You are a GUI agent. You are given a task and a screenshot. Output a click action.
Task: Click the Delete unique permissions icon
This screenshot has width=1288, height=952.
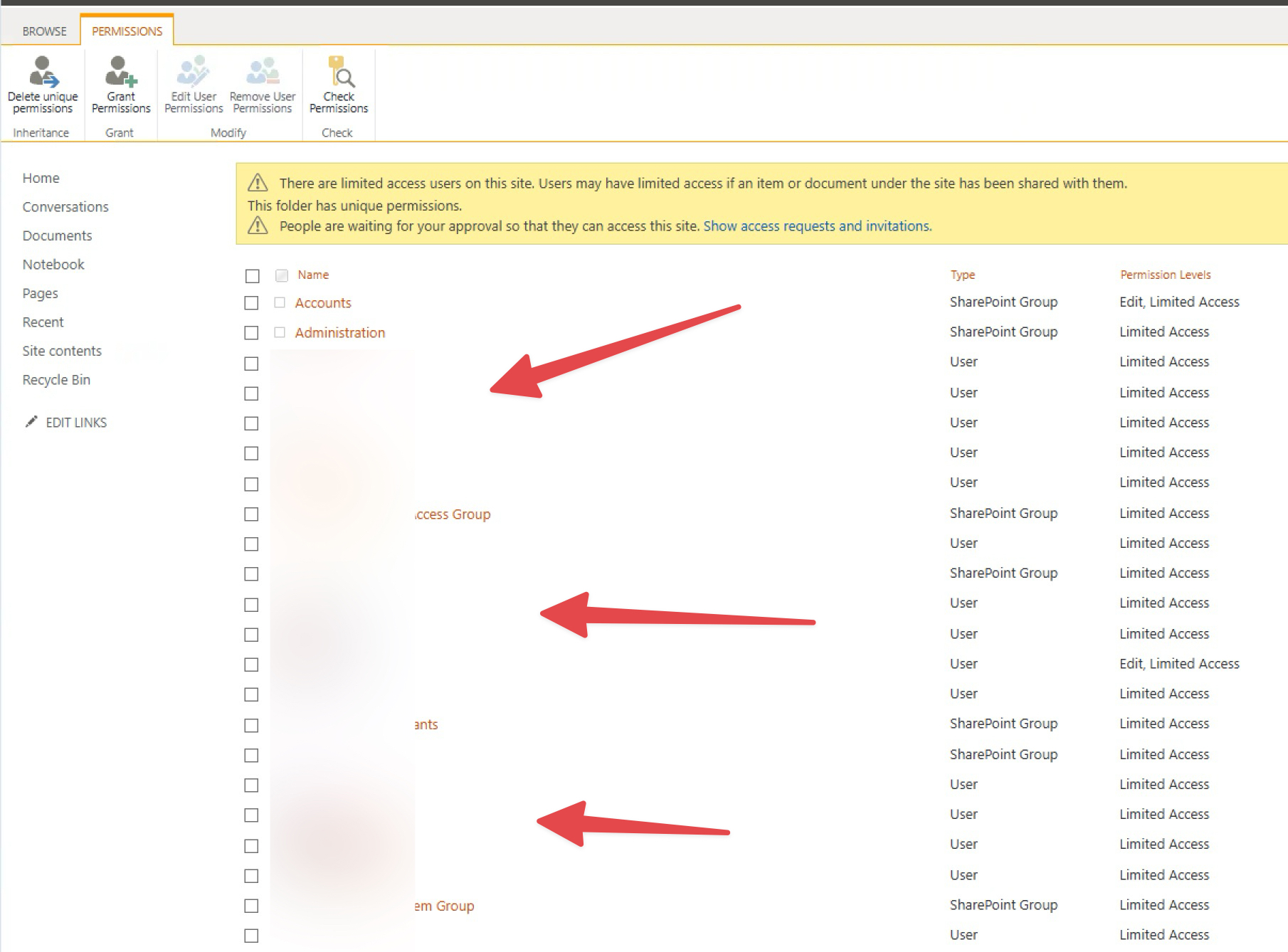point(43,71)
